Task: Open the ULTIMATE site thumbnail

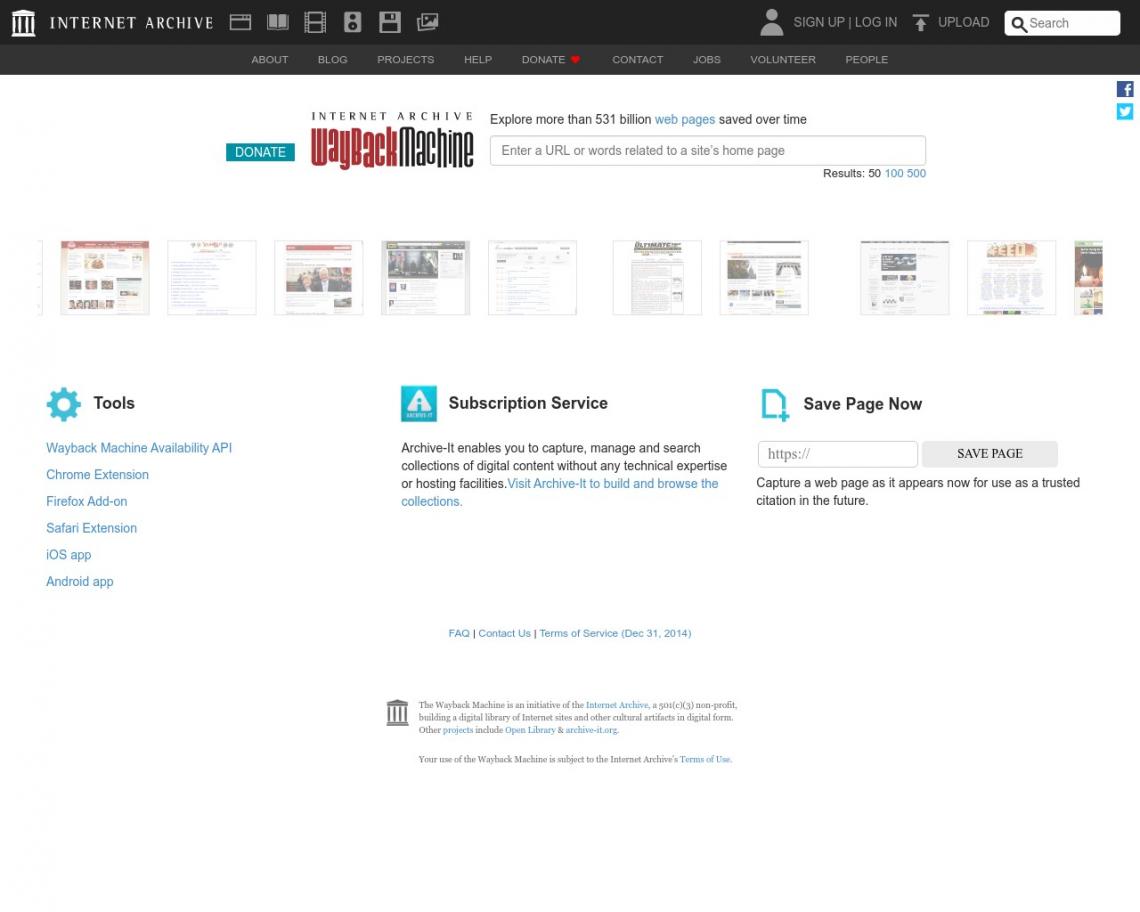Action: (x=657, y=278)
